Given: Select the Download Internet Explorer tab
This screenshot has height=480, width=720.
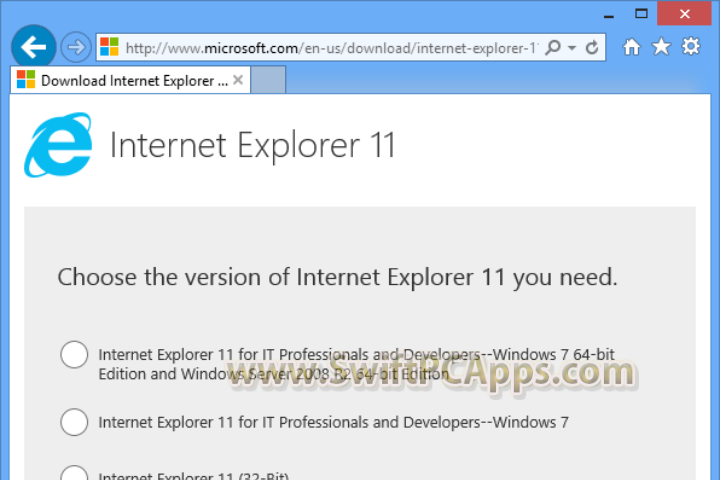Looking at the screenshot, I should 130,80.
